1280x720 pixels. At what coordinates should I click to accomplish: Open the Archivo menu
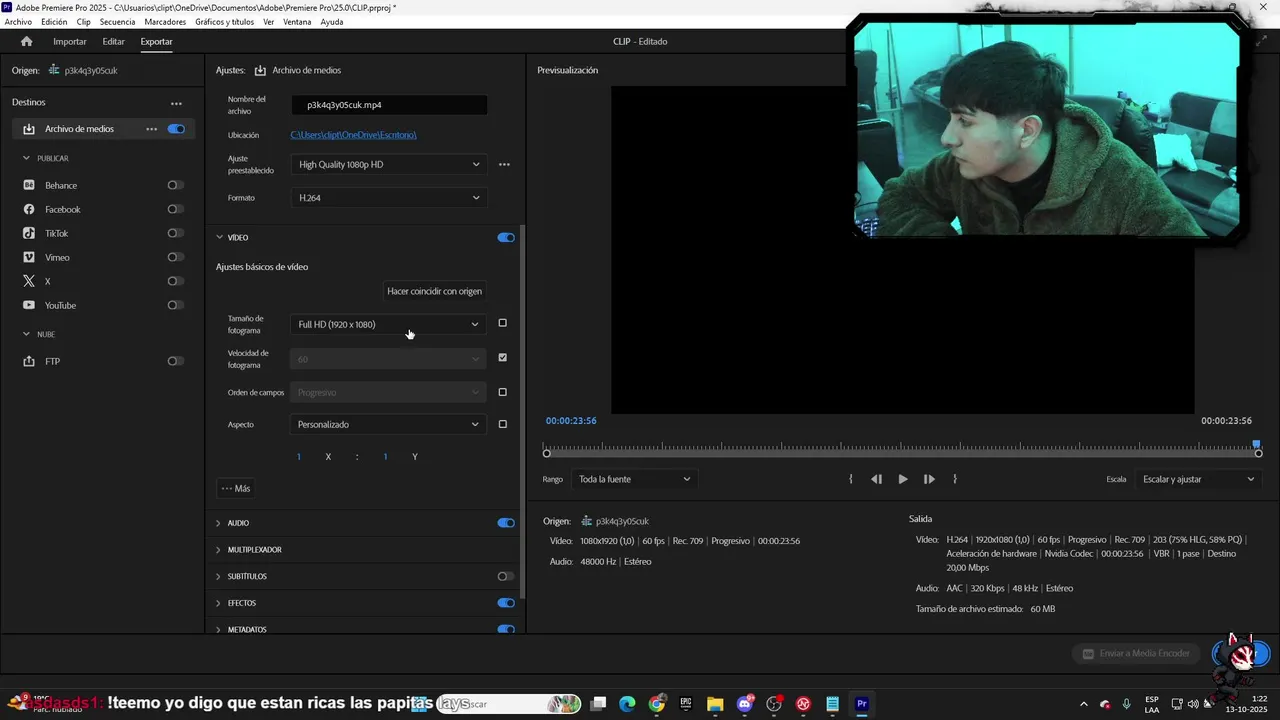coord(18,22)
